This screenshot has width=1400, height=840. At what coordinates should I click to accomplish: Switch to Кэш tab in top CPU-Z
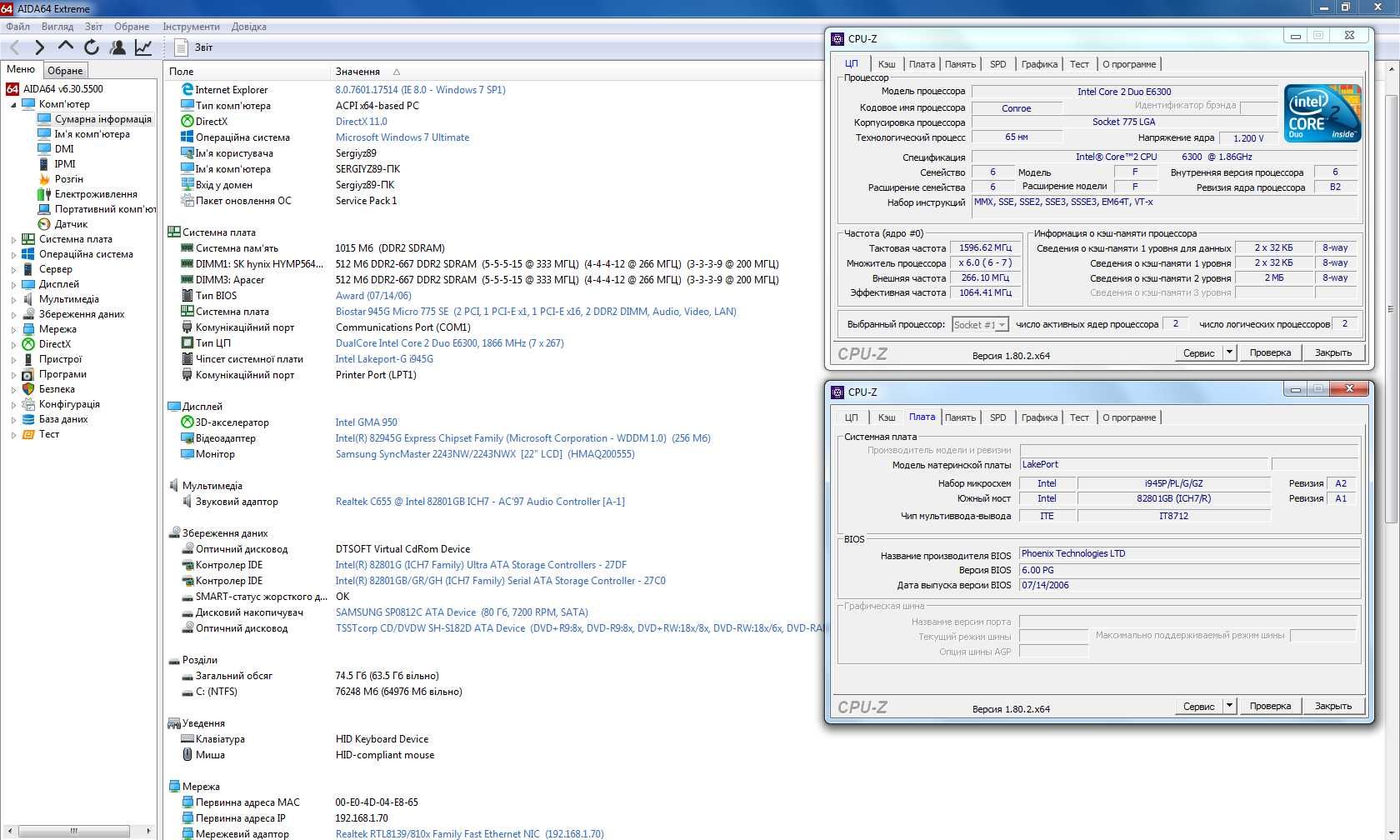[x=887, y=64]
